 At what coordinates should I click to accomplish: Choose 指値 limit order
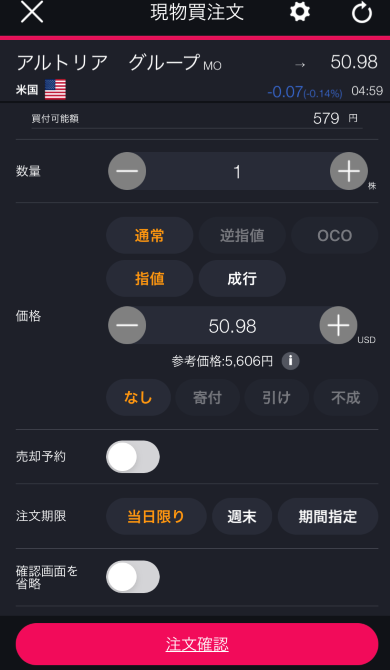pos(150,279)
